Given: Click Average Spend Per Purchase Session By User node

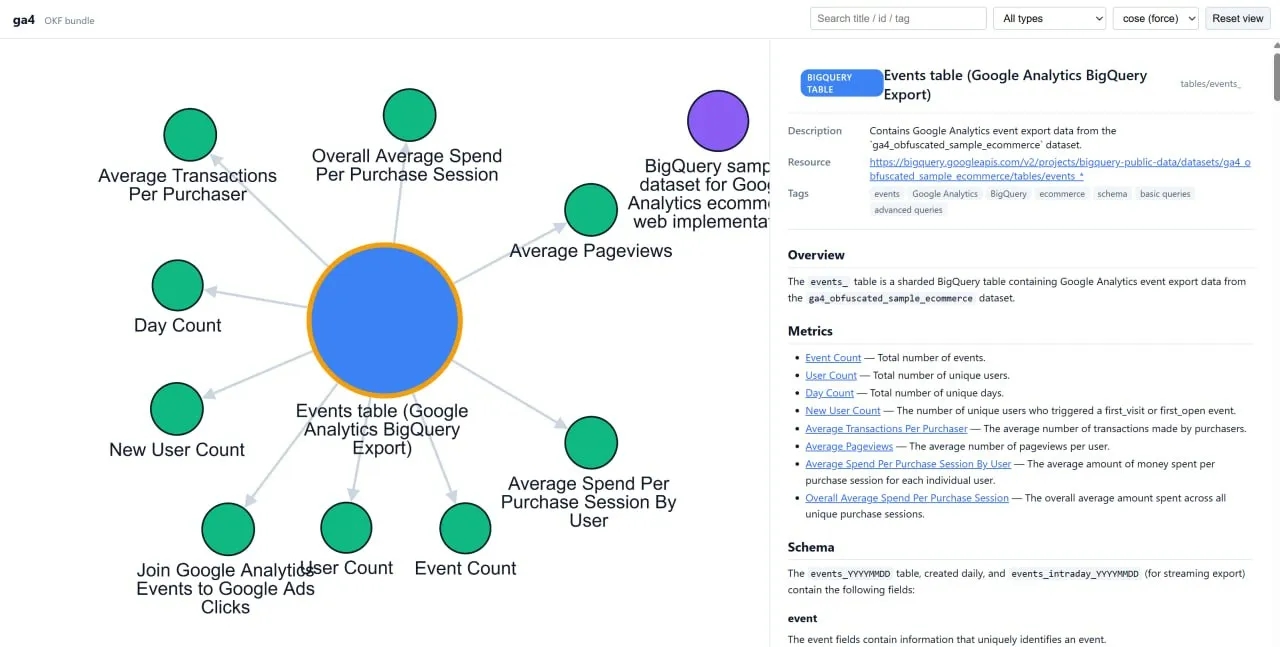Looking at the screenshot, I should coord(591,443).
